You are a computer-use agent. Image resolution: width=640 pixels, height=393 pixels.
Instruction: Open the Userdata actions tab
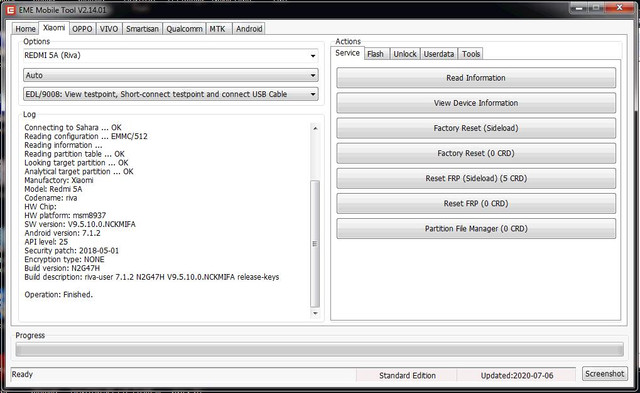point(438,54)
